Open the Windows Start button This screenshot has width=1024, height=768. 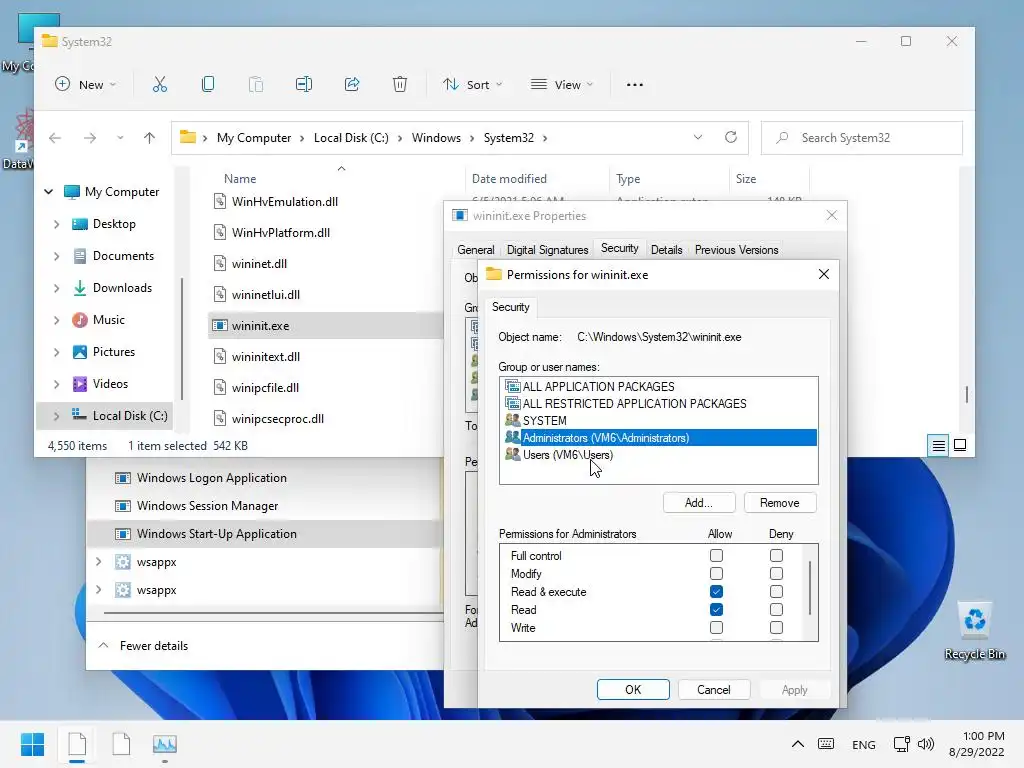point(32,744)
